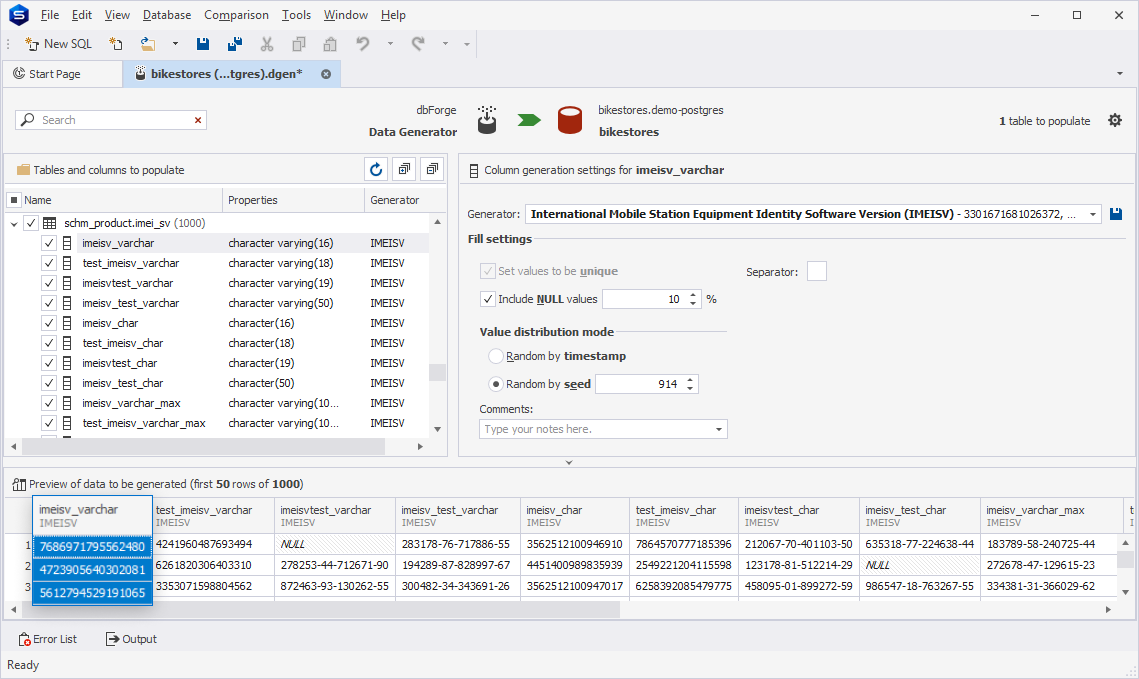Click the preview grid icon beside Preview label
Viewport: 1139px width, 679px height.
point(20,484)
